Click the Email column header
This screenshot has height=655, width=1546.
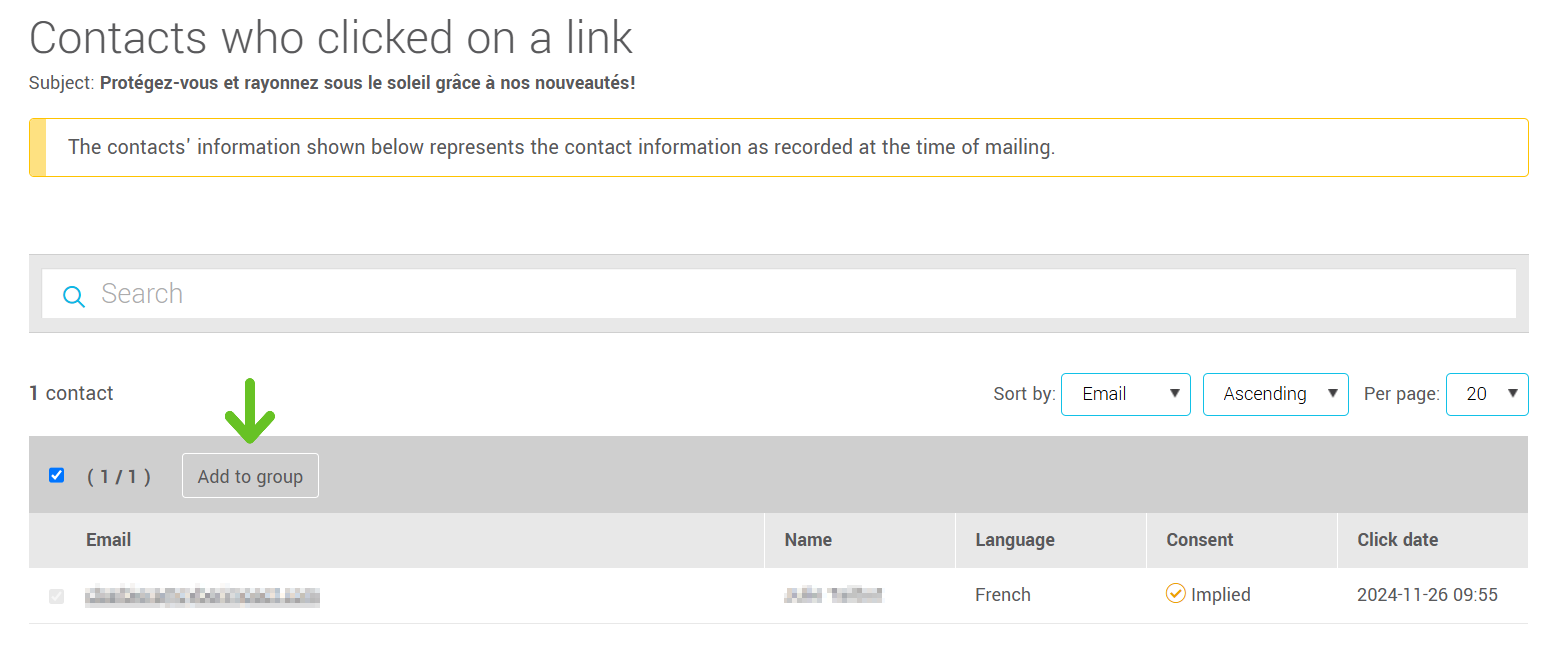coord(109,540)
